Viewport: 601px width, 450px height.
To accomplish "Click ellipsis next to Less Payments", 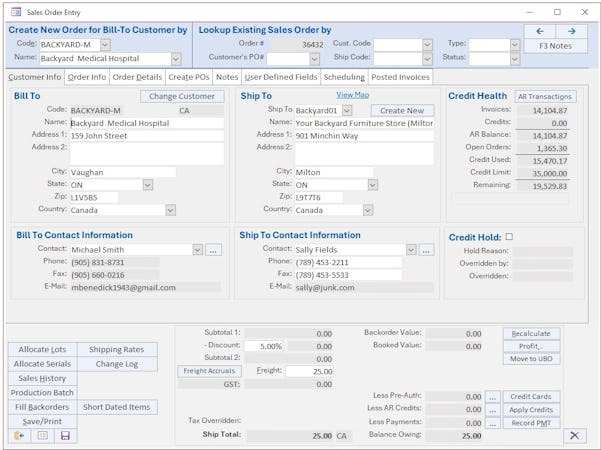I will coord(493,423).
